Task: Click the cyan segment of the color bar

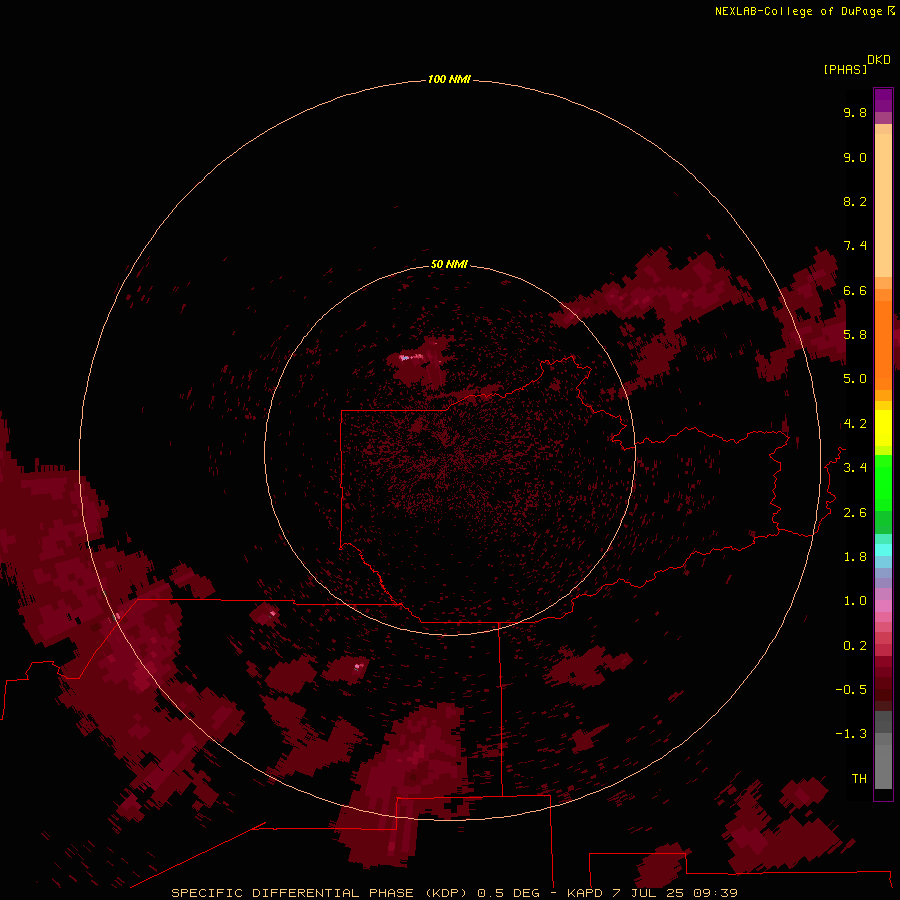Action: pos(883,550)
